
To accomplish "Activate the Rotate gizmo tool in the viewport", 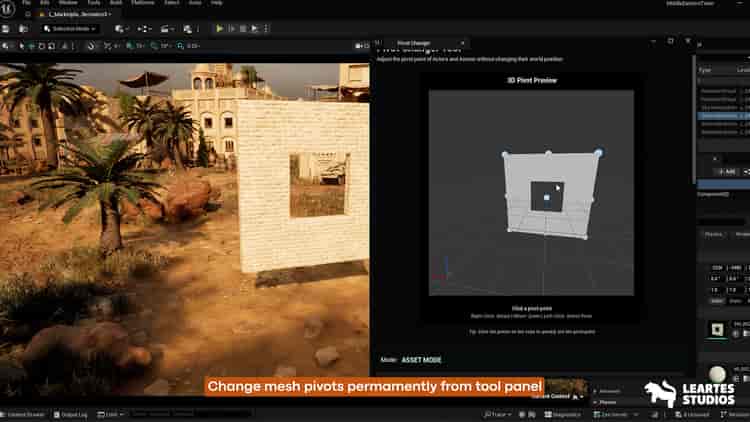I will pos(42,46).
